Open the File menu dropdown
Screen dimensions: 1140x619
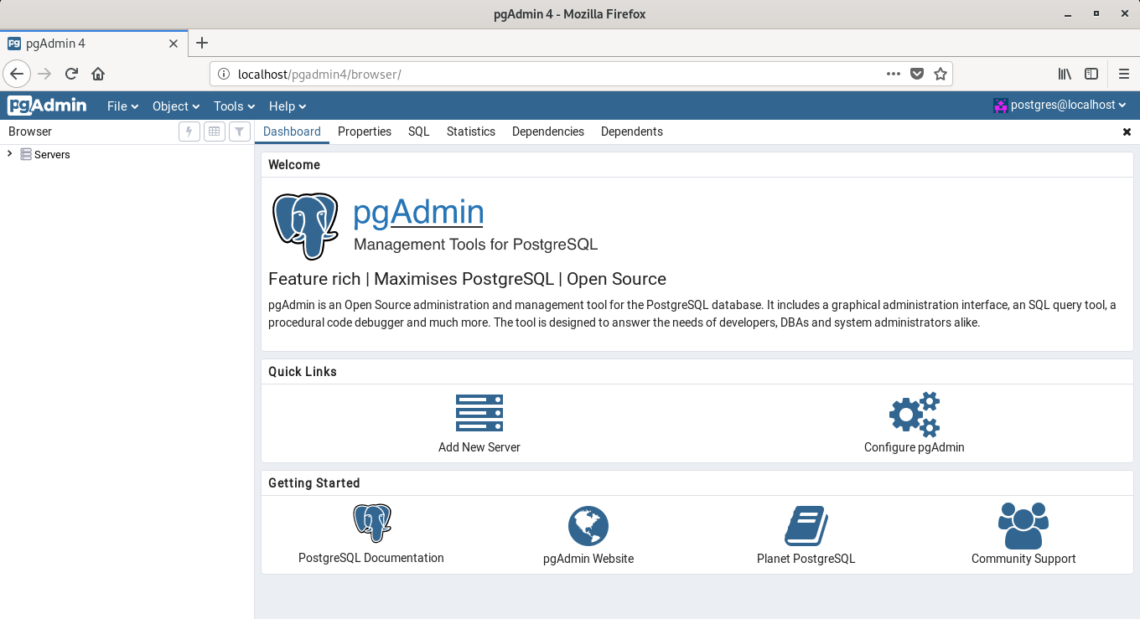[122, 106]
